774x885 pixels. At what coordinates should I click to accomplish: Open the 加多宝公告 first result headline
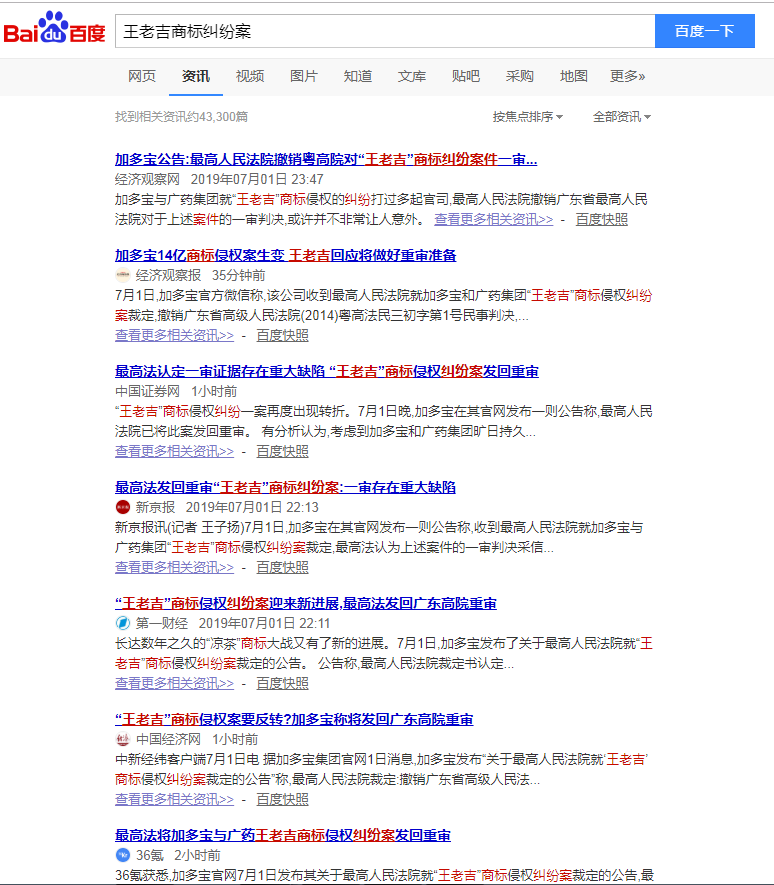tap(326, 159)
